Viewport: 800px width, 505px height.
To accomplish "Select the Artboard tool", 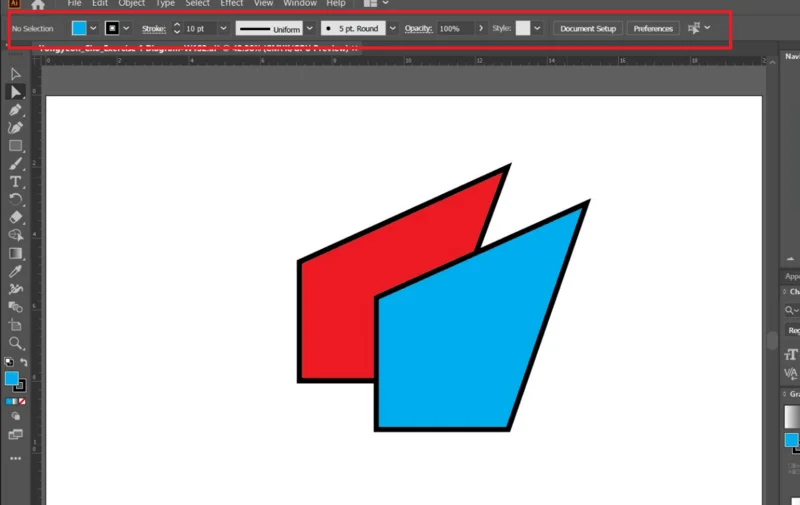I will [15, 325].
